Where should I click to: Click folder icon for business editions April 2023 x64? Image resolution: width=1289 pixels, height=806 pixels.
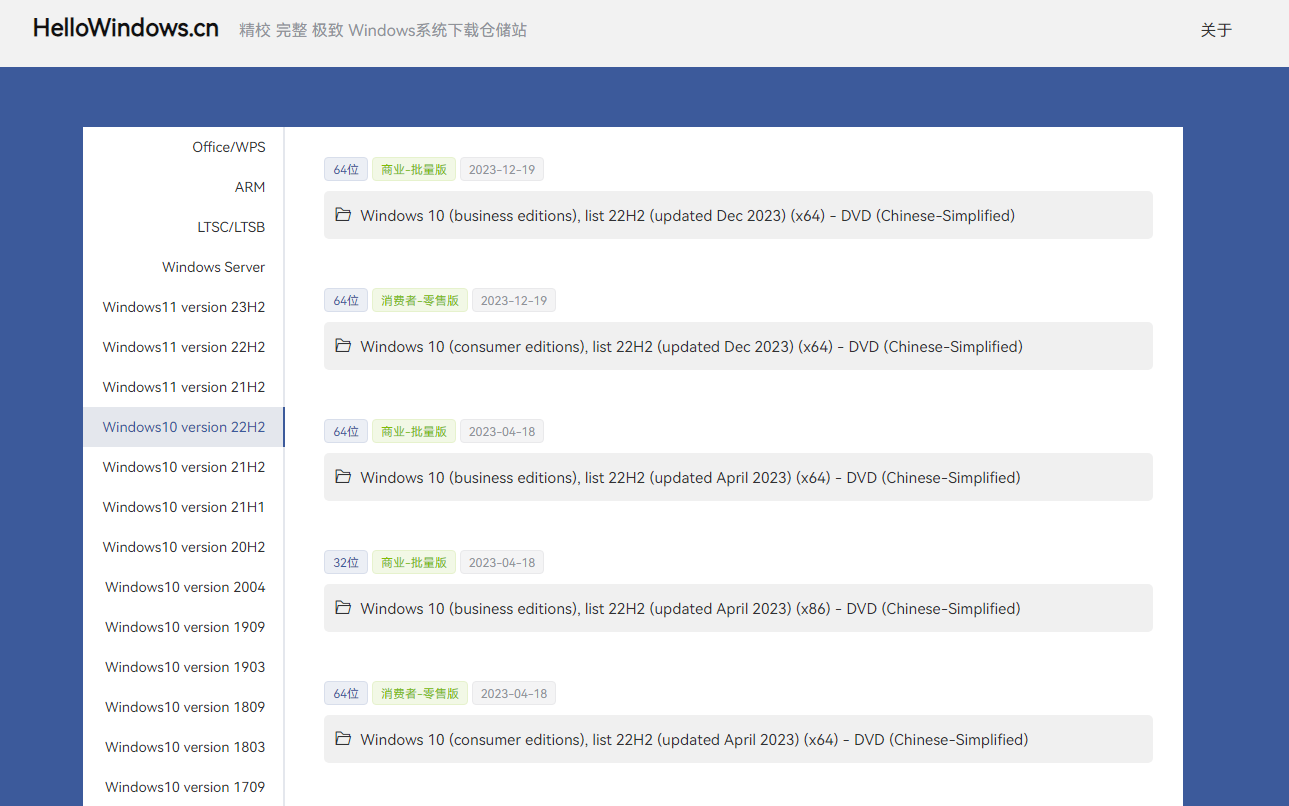[343, 477]
